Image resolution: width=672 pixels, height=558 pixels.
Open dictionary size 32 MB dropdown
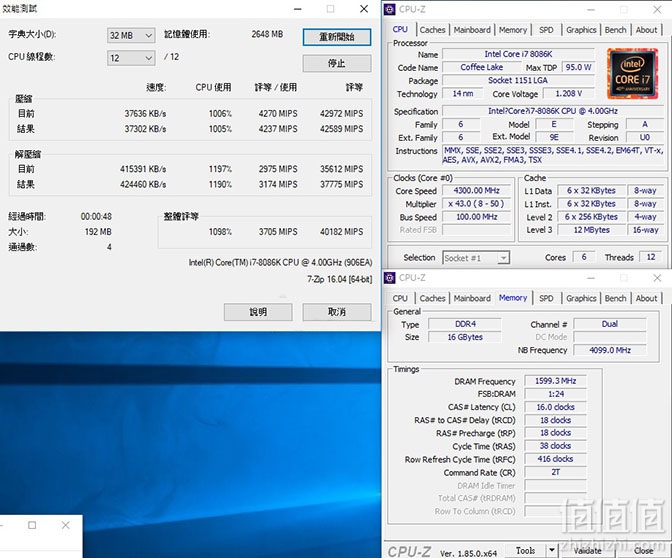coord(131,35)
